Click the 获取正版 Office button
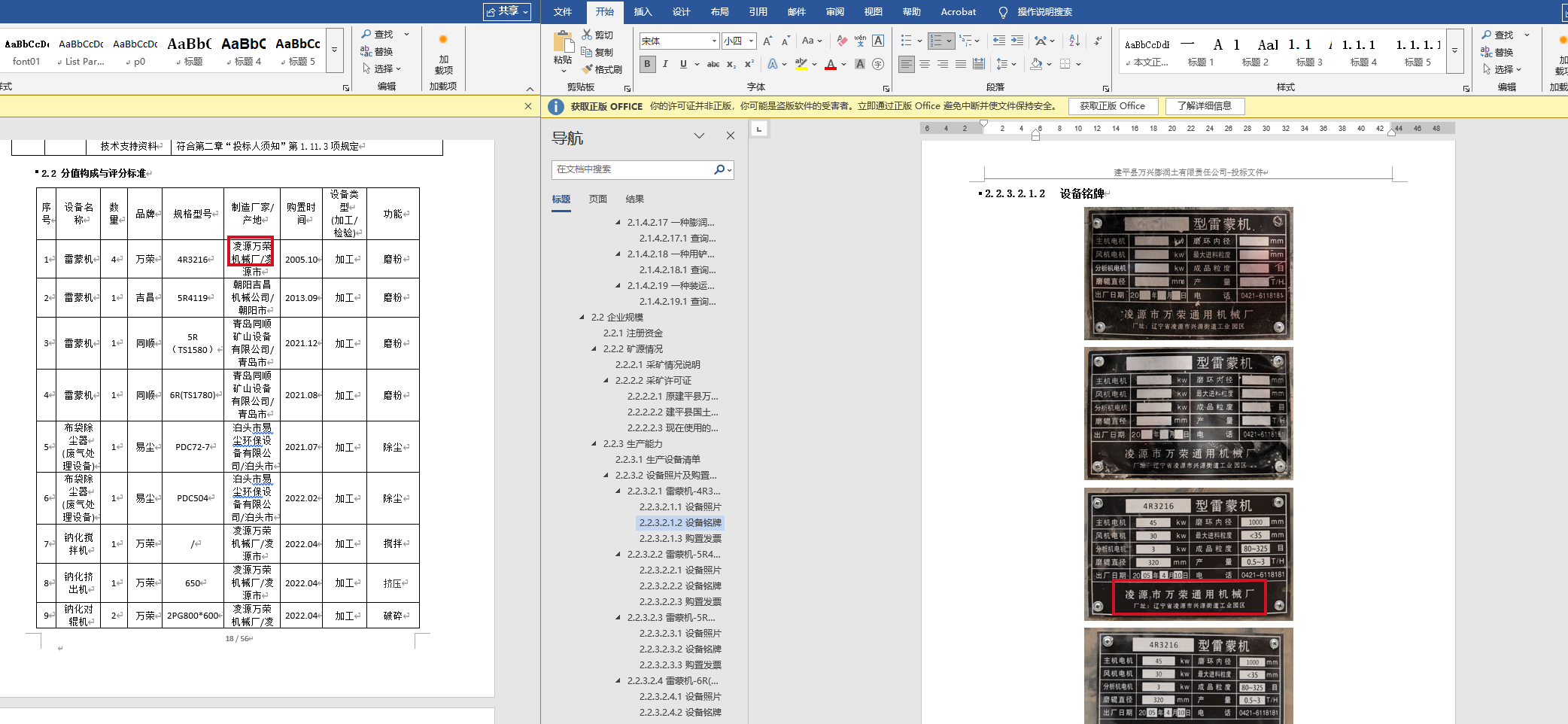Image resolution: width=1568 pixels, height=724 pixels. (1112, 106)
